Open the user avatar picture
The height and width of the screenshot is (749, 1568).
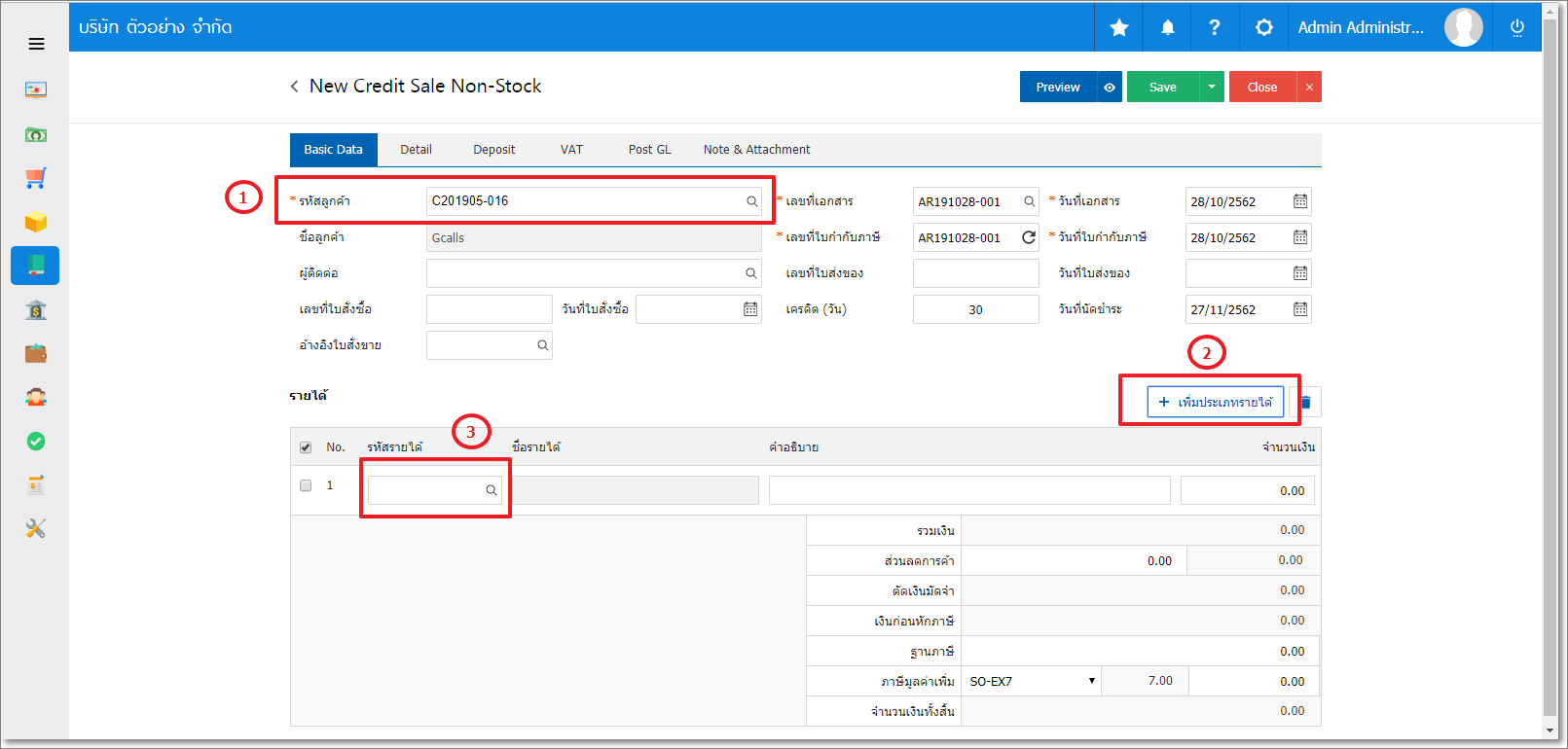tap(1463, 27)
